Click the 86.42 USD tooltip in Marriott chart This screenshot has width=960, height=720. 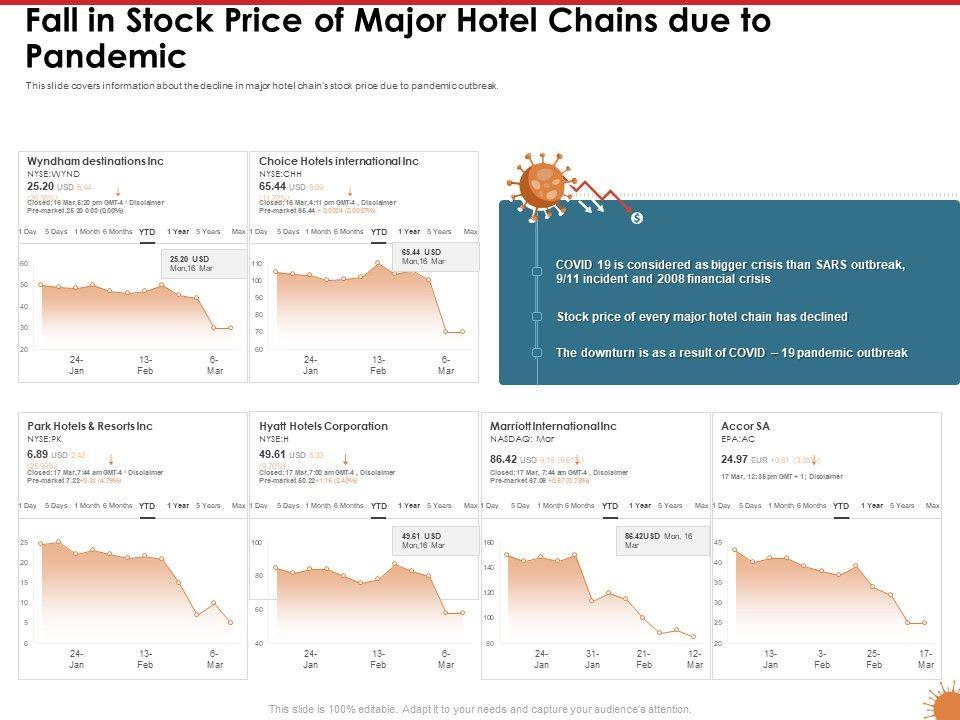[659, 542]
